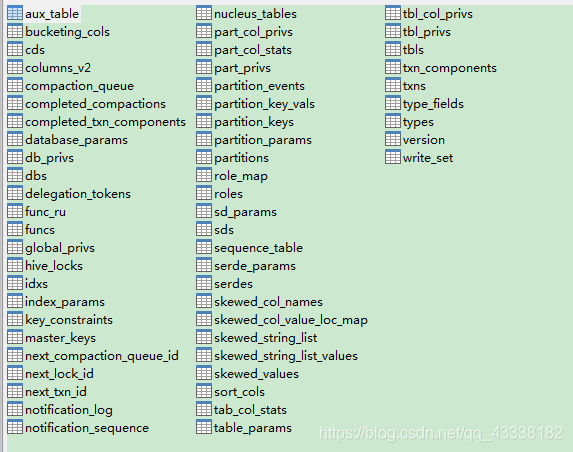Select the db_privs table name

[x=49, y=158]
